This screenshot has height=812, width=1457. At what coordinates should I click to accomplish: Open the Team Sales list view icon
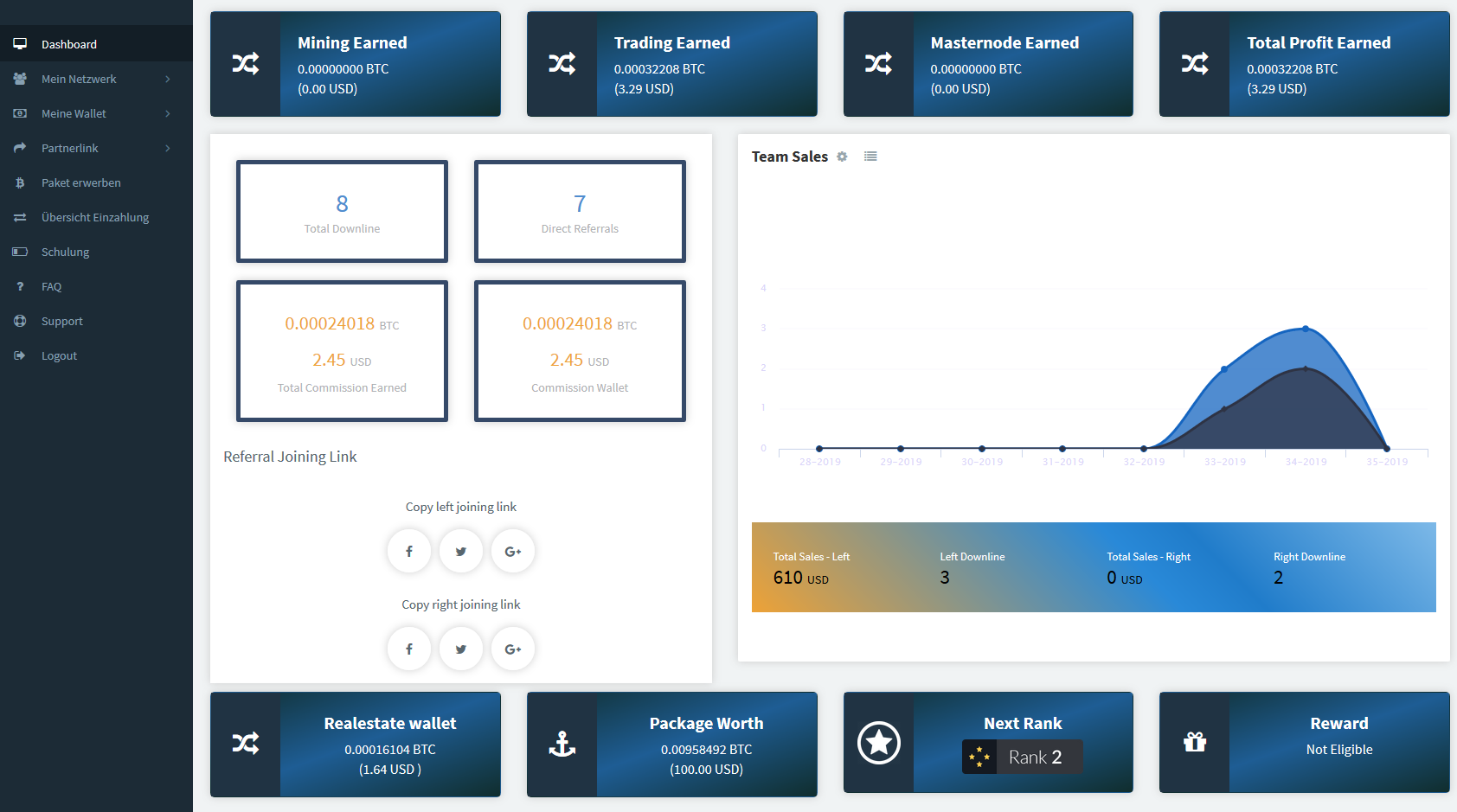click(870, 157)
